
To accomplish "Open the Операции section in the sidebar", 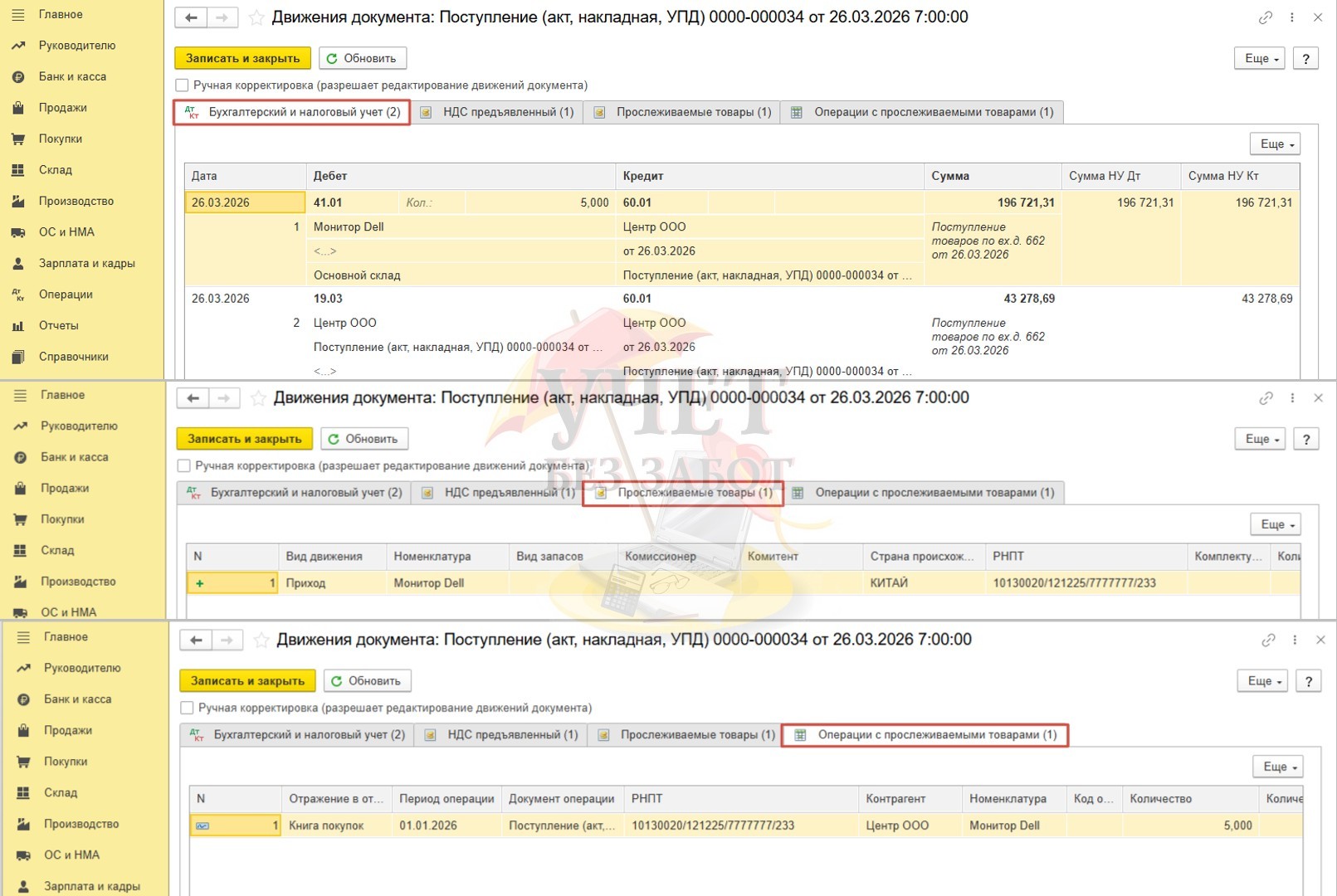I will click(x=65, y=295).
